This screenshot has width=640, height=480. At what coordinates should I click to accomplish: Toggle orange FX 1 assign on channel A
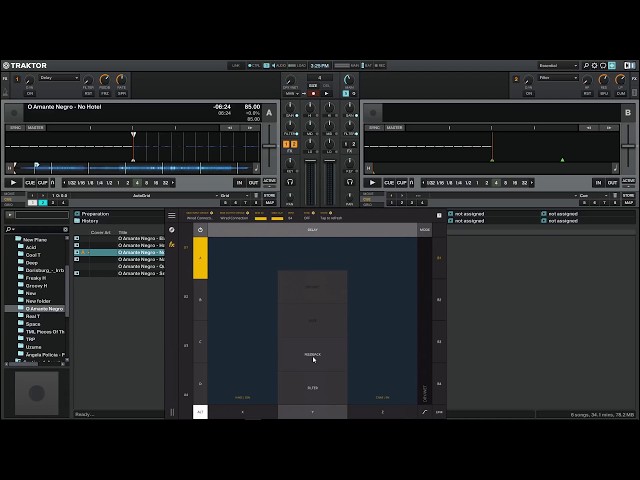click(x=286, y=144)
